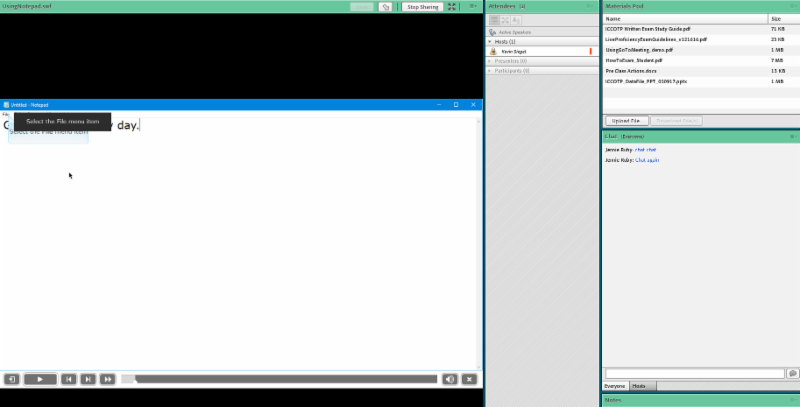Sort files by Size column

[784, 19]
